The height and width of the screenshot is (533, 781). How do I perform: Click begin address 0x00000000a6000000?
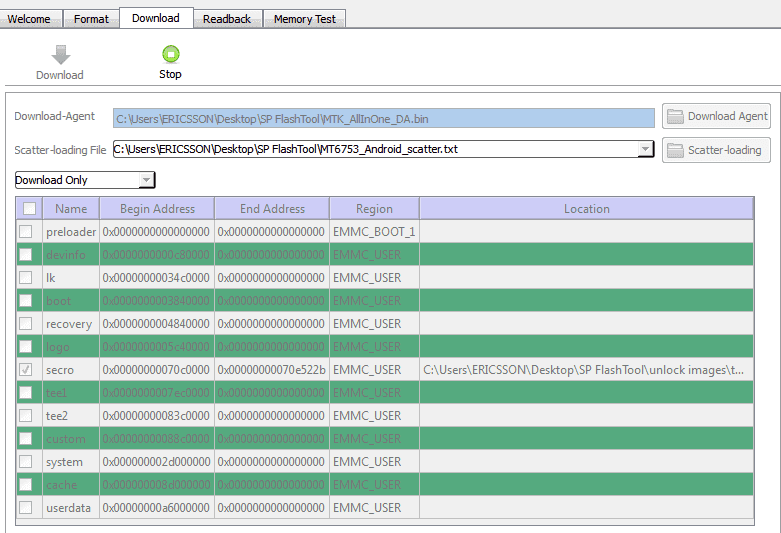(x=156, y=508)
